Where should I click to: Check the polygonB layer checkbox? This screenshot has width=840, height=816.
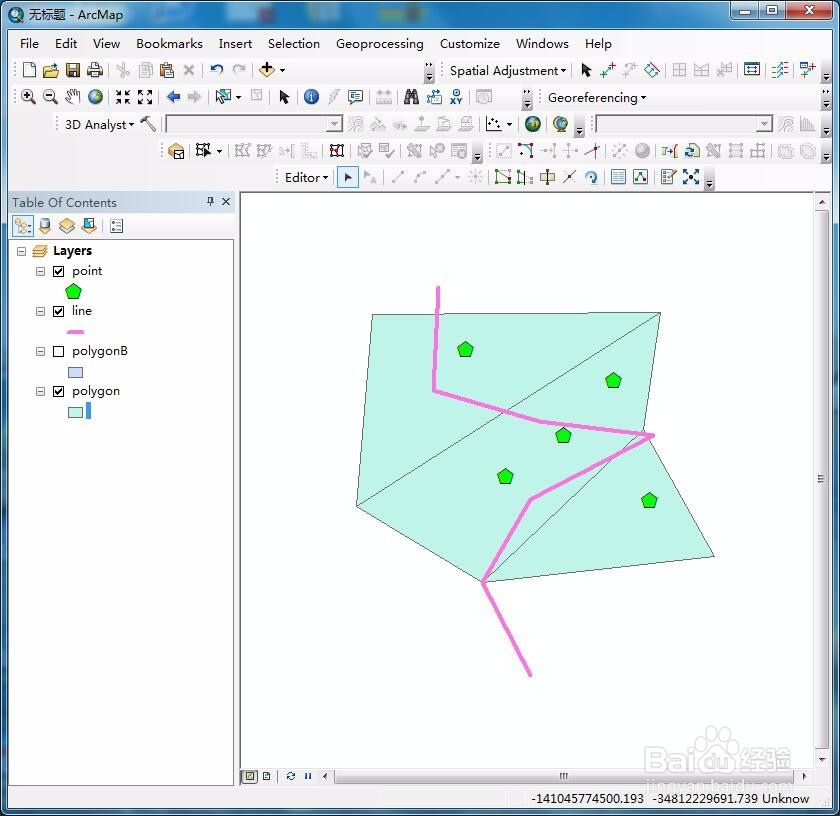[58, 351]
